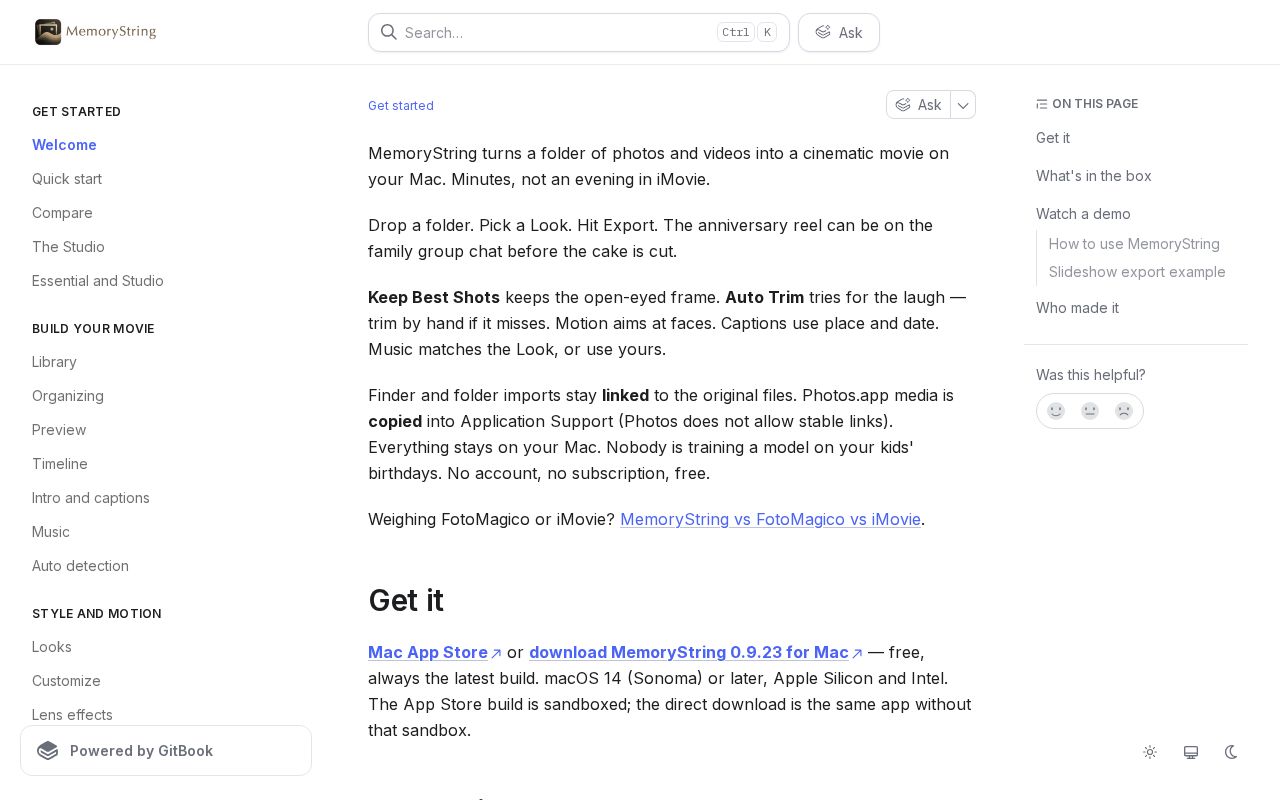Select Music in sidebar

[51, 532]
